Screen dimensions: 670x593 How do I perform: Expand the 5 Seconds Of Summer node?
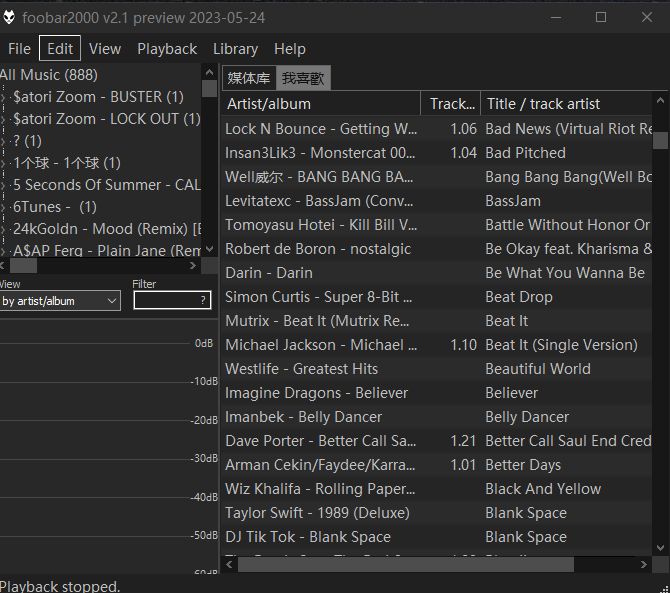3,185
